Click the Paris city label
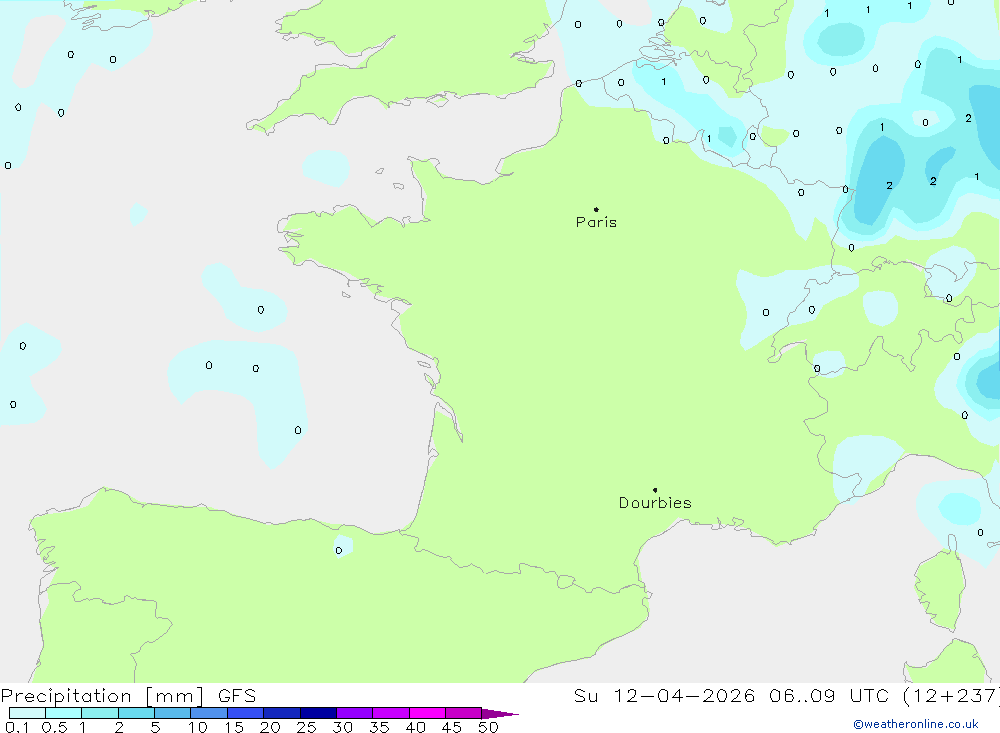The image size is (1000, 733). 596,222
